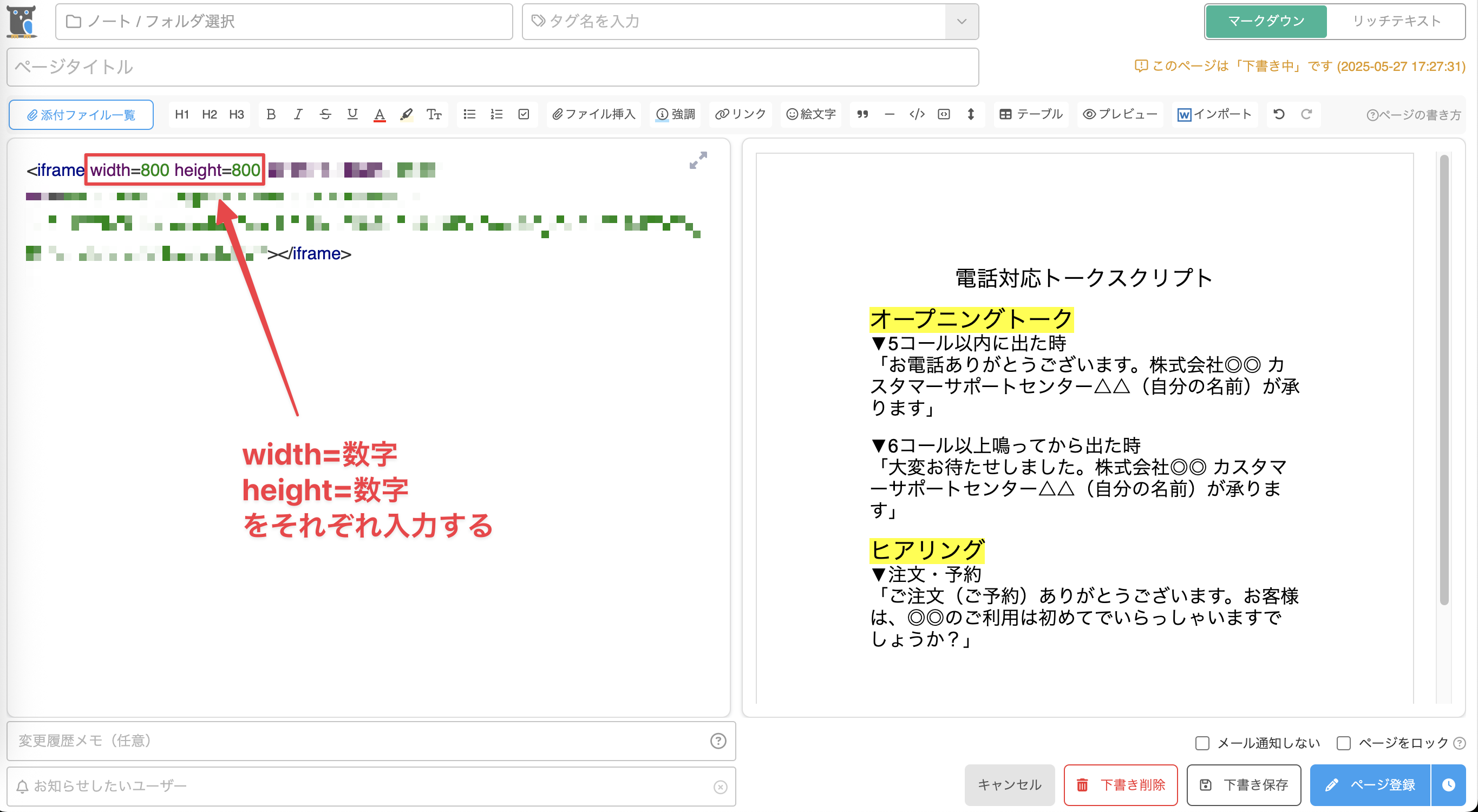Undo the last edit

(x=1279, y=115)
